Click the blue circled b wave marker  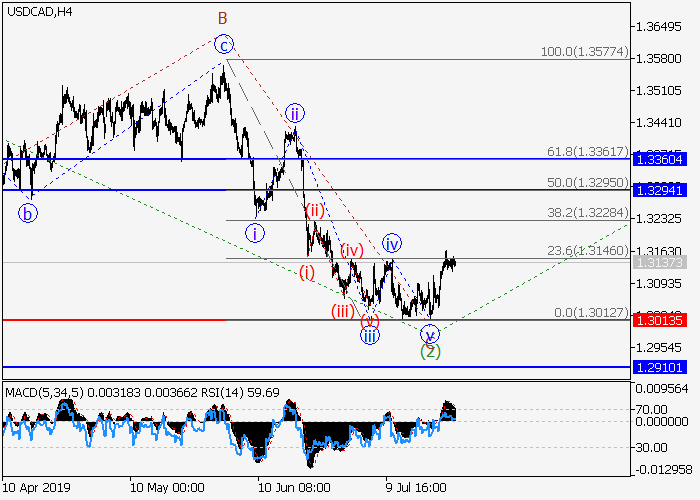(29, 213)
